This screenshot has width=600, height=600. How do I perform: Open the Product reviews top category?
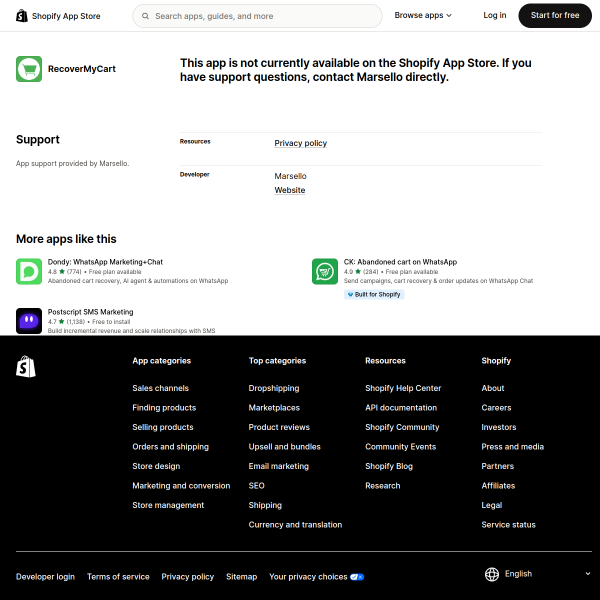pos(279,427)
